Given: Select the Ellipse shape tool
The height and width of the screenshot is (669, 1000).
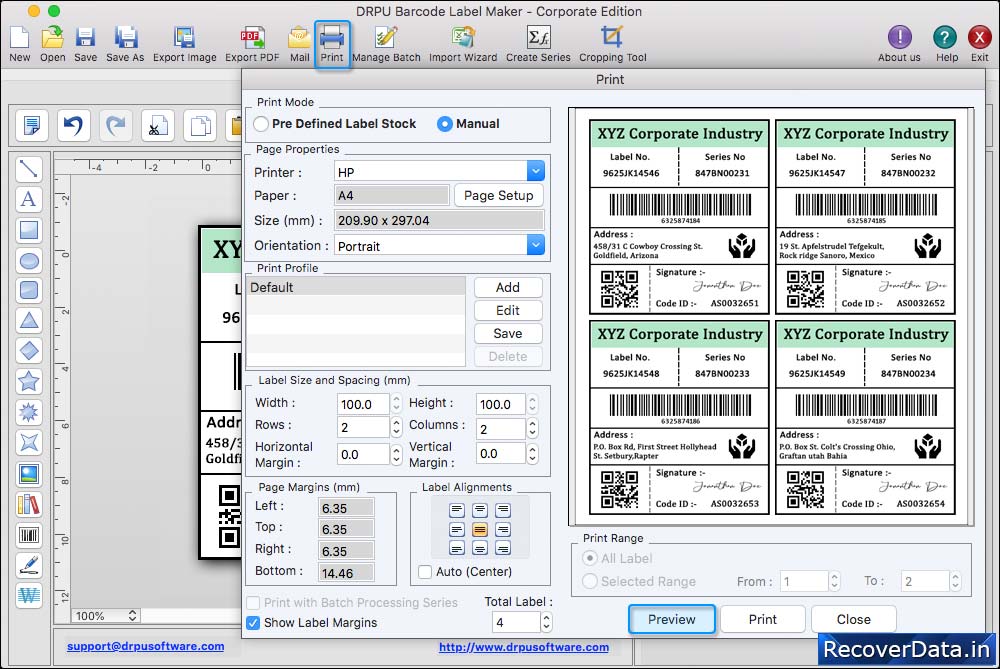Looking at the screenshot, I should coord(28,260).
